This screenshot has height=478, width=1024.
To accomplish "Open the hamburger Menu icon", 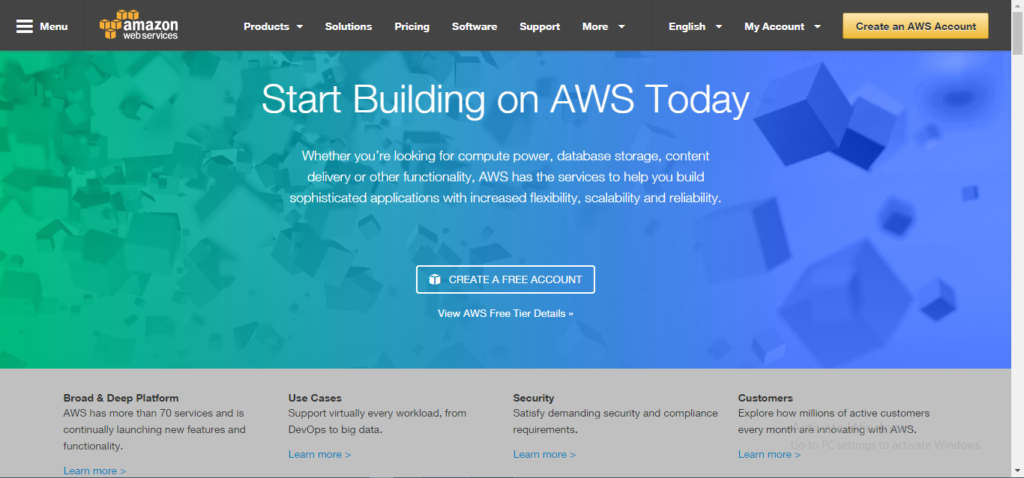I will [25, 26].
